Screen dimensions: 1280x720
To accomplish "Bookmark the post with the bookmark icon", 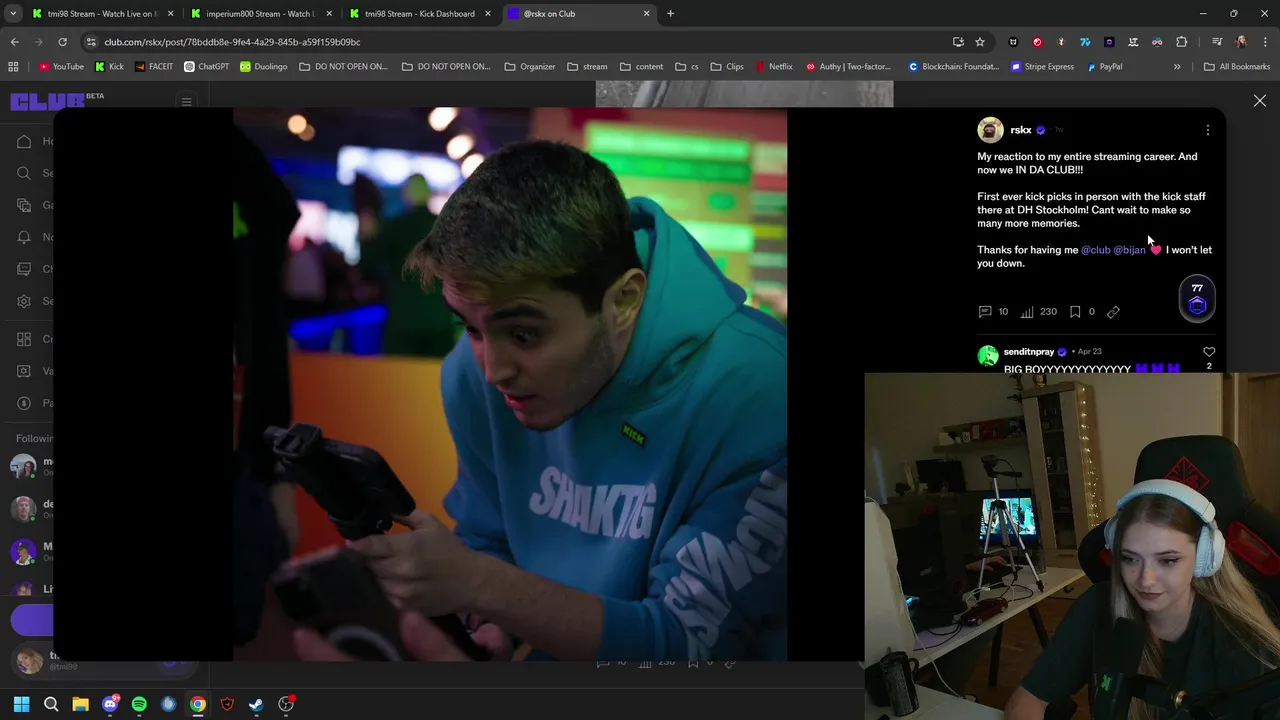I will coord(1075,311).
